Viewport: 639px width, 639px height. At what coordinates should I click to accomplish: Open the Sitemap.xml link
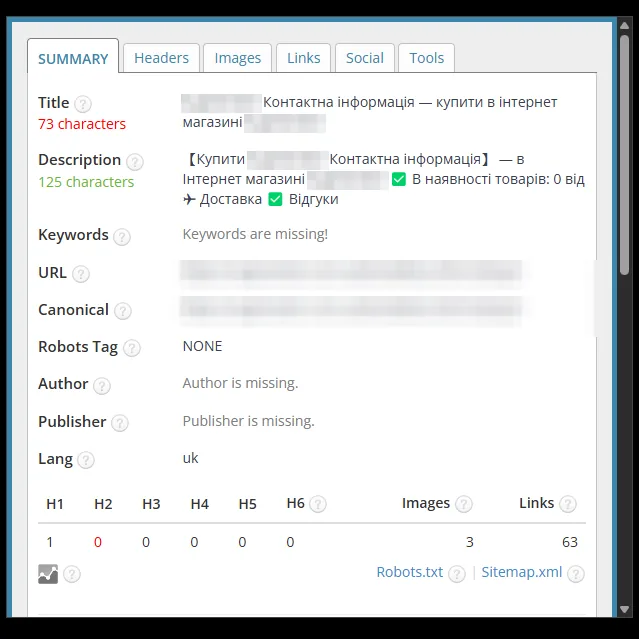coord(522,572)
